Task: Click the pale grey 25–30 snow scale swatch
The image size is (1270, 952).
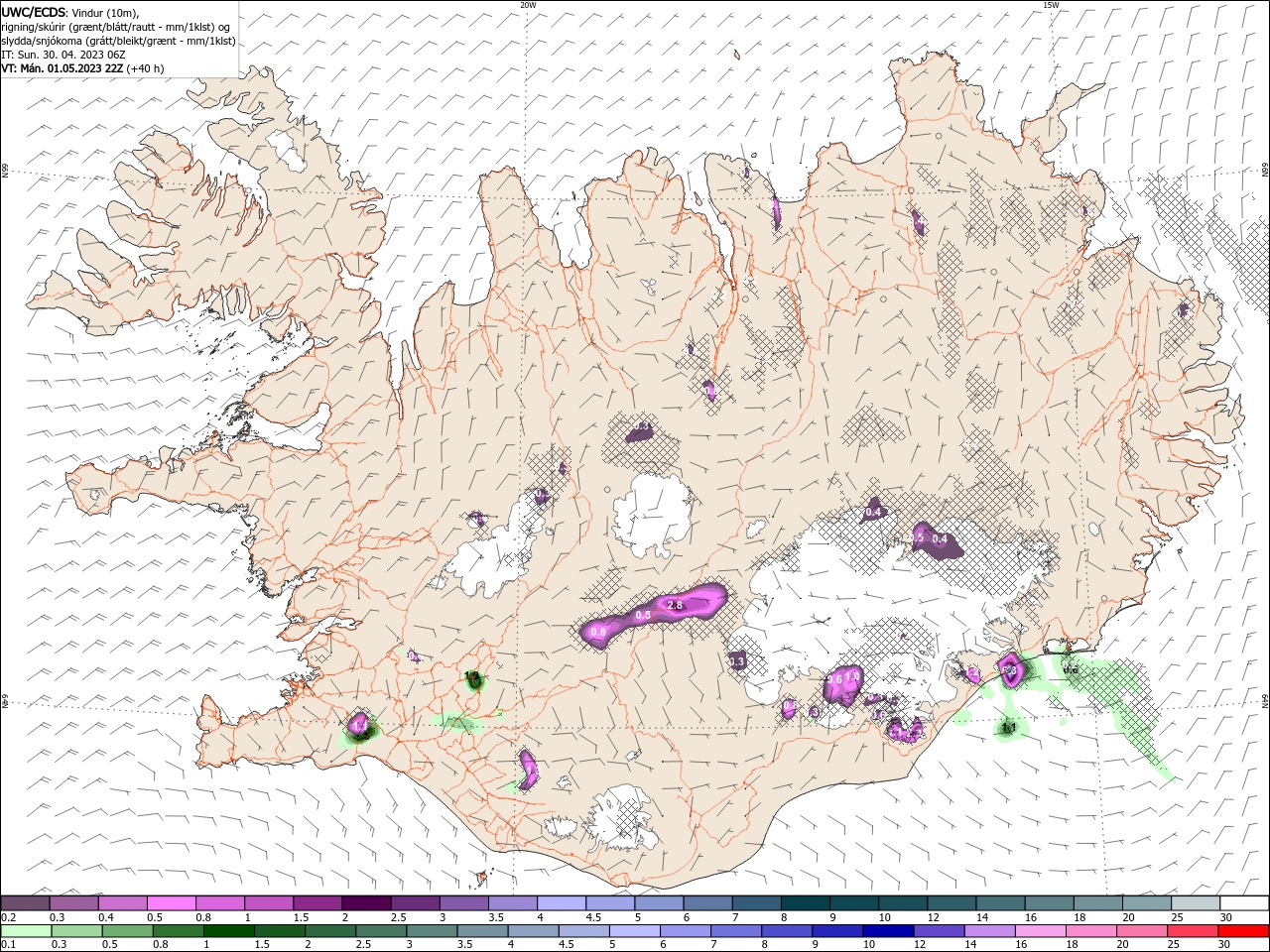Action: tap(1196, 903)
